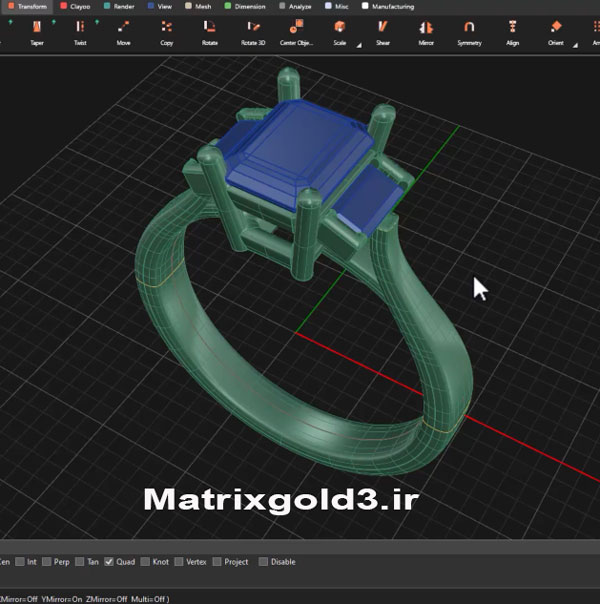Select the Align tool
The width and height of the screenshot is (600, 604).
[512, 33]
